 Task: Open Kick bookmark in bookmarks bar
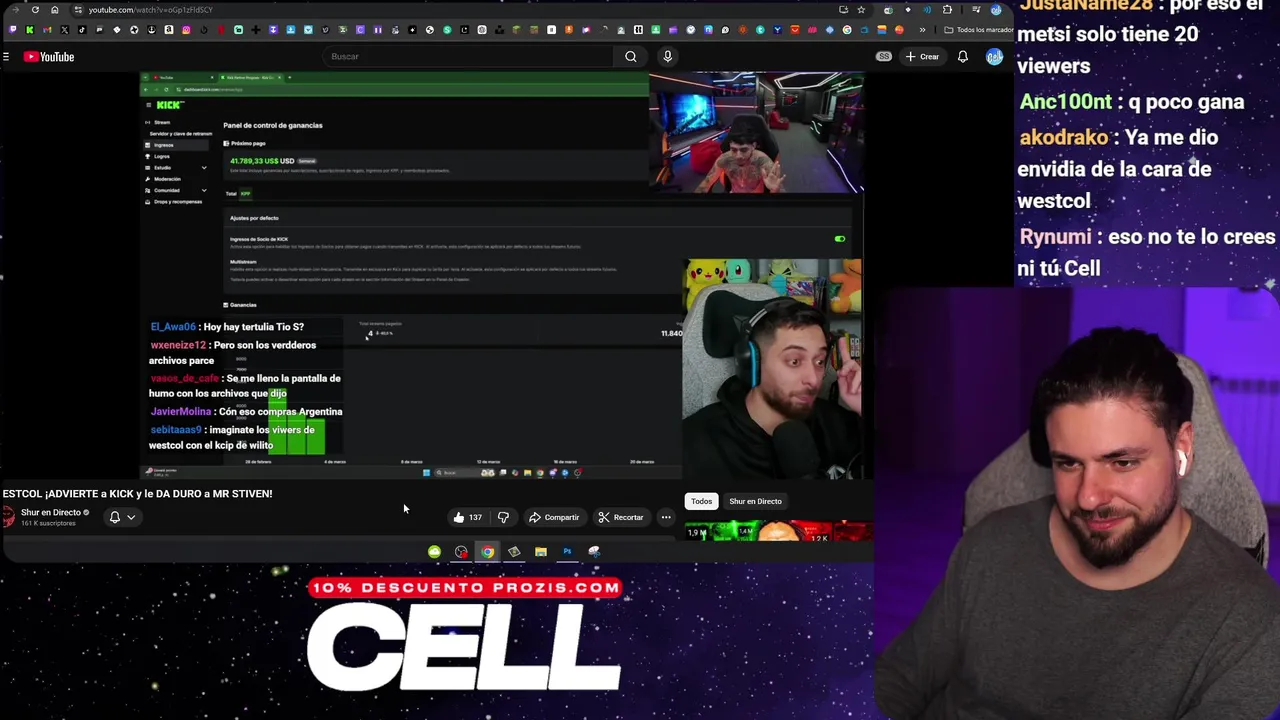click(x=30, y=30)
